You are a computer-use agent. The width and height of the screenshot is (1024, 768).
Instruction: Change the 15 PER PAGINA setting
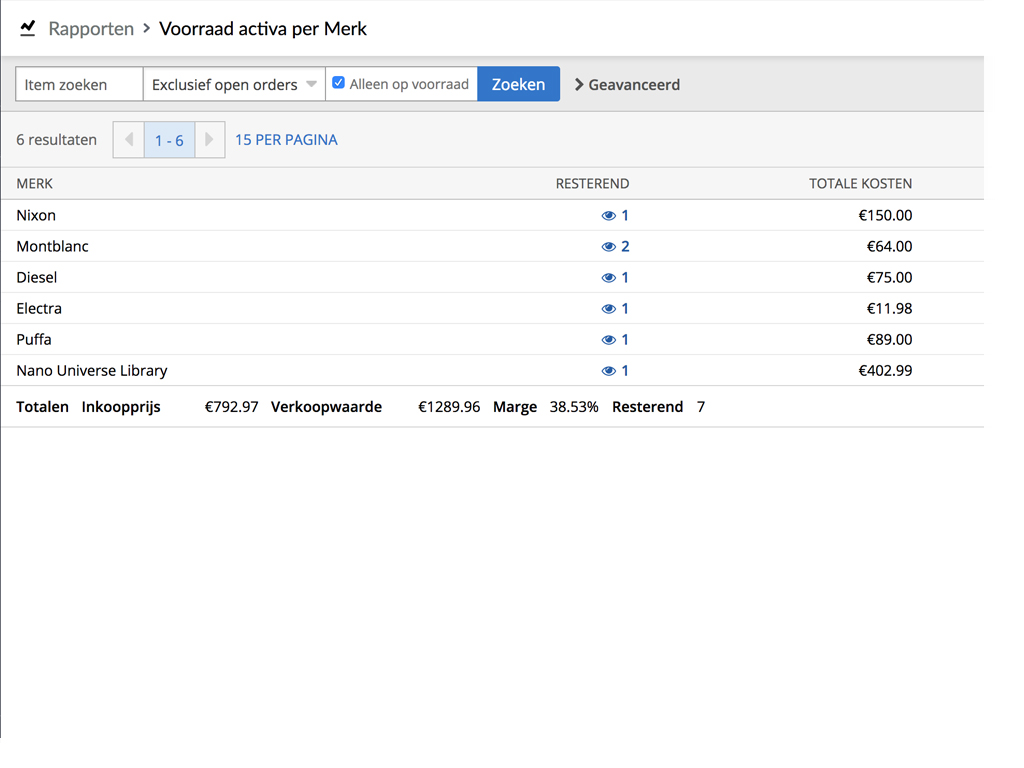286,140
